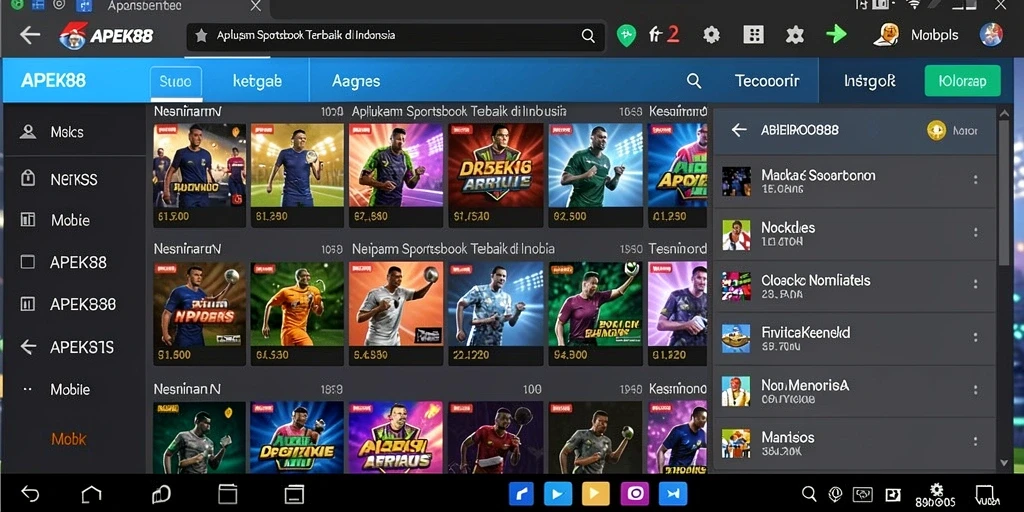Click the taskbar search magnifier icon
The image size is (1024, 512).
click(808, 494)
